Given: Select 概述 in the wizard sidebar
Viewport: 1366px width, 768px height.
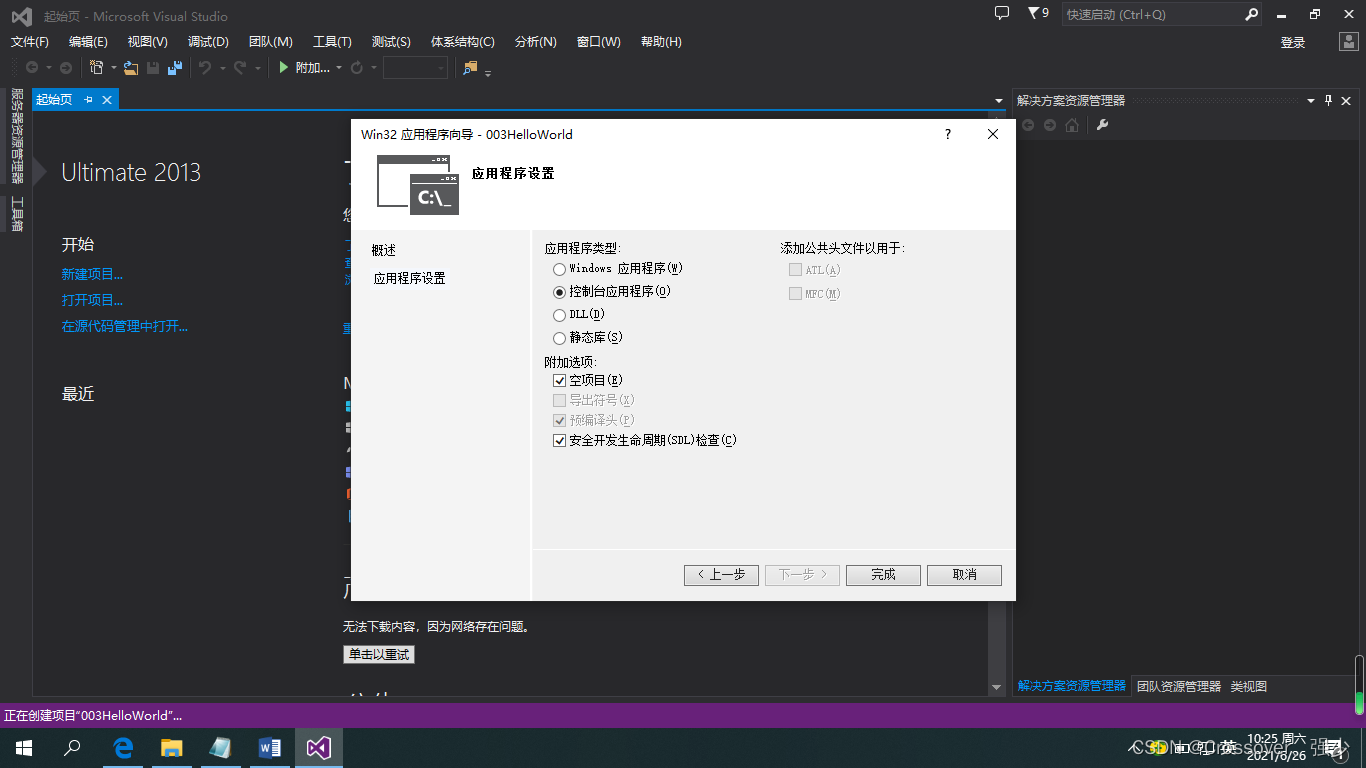Looking at the screenshot, I should tap(384, 251).
